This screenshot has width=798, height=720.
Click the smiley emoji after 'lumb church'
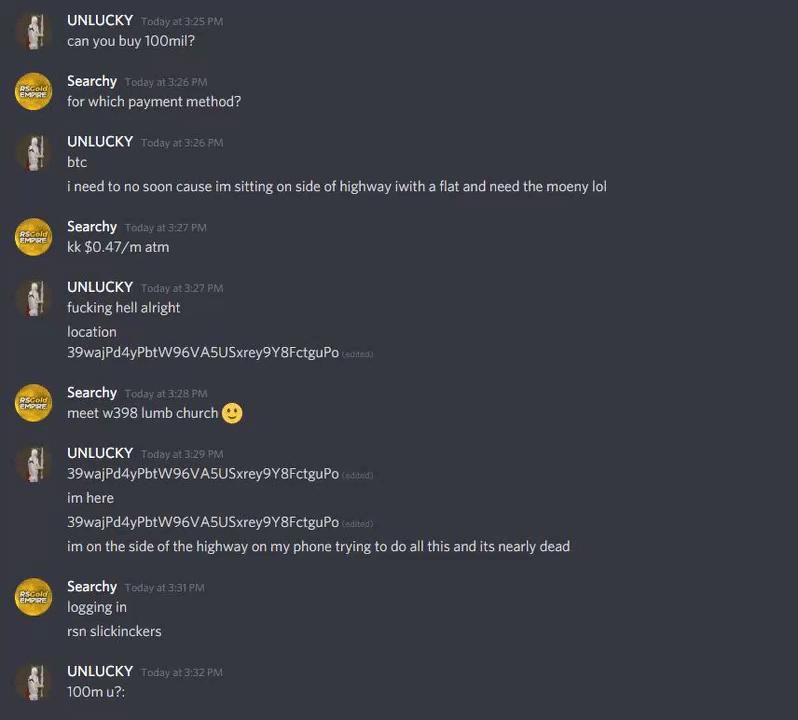coord(232,413)
